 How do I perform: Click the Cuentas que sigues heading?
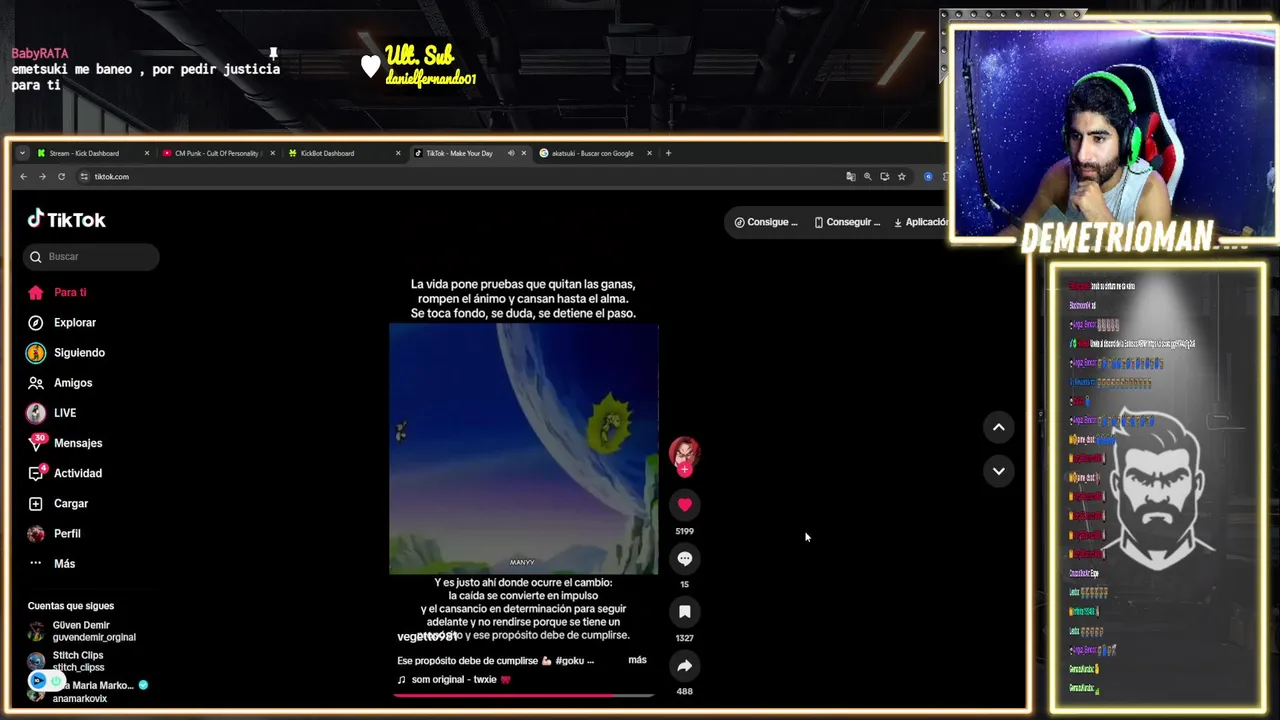(71, 606)
